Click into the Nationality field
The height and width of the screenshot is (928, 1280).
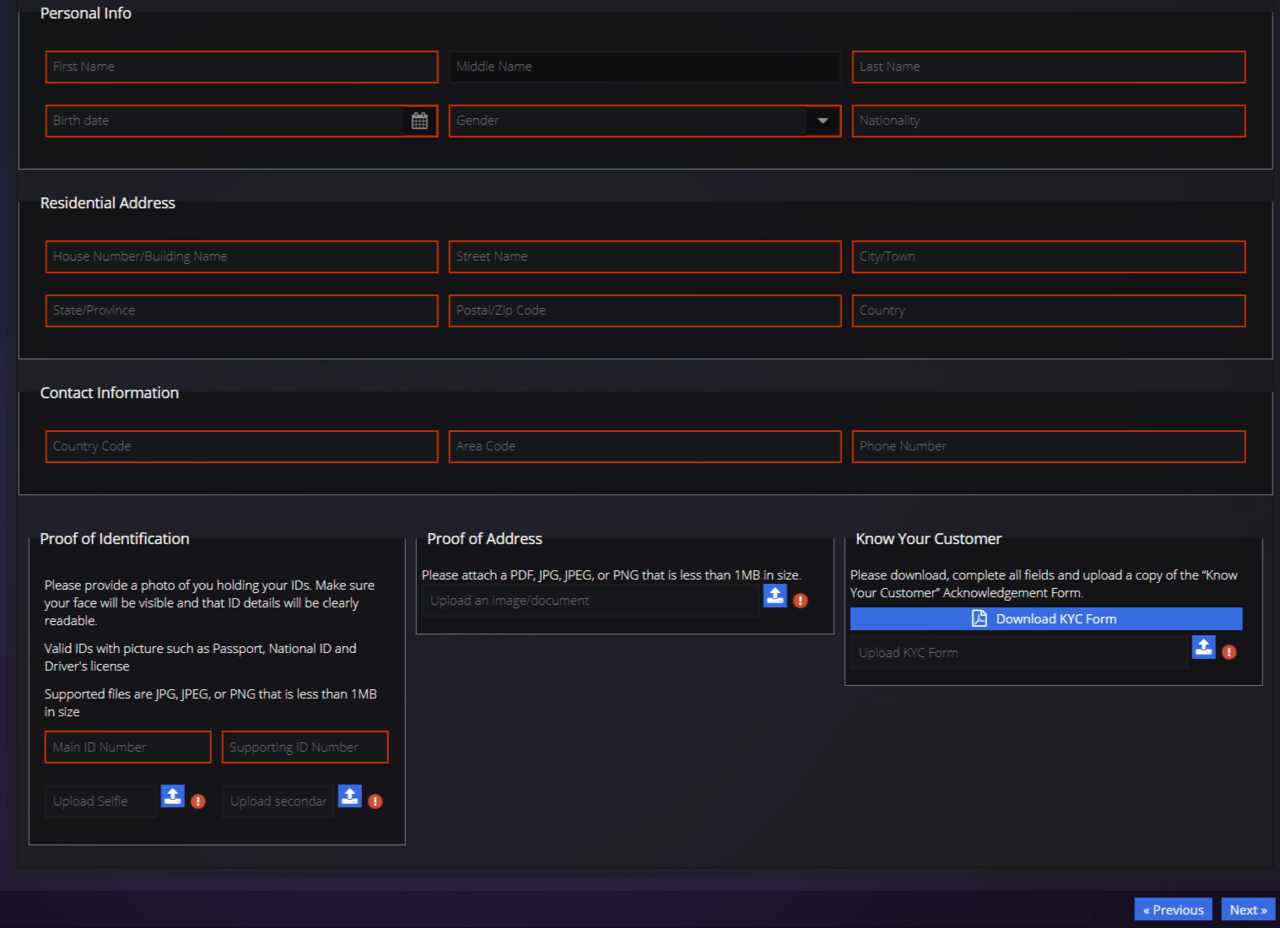click(x=1048, y=121)
